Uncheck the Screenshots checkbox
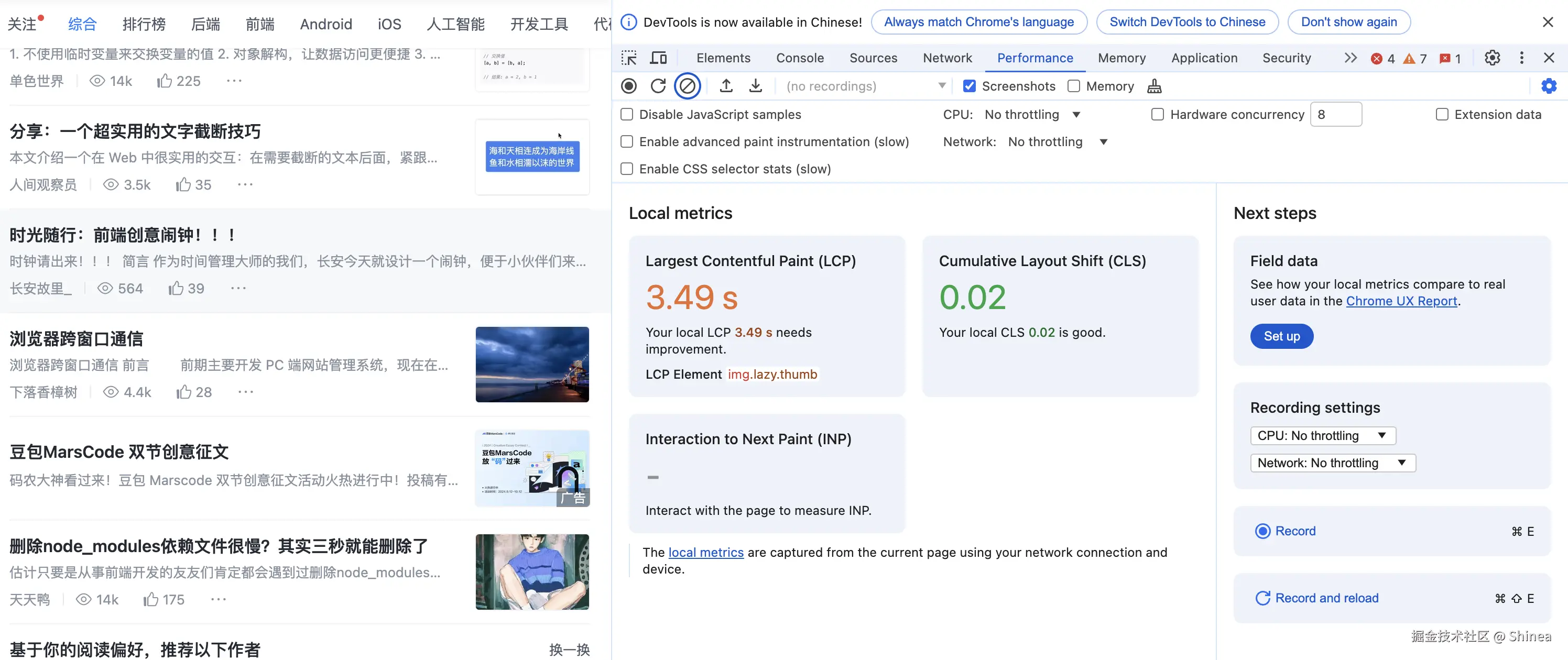 [970, 86]
